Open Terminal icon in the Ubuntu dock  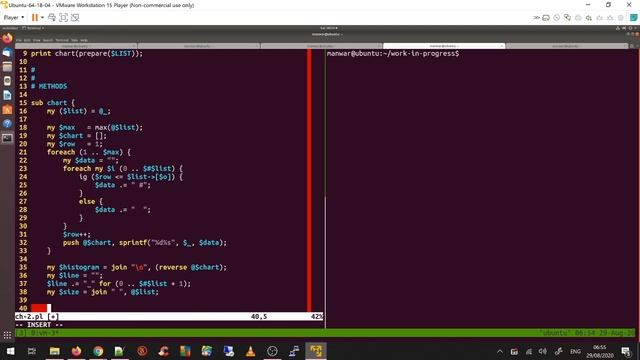coord(7,138)
